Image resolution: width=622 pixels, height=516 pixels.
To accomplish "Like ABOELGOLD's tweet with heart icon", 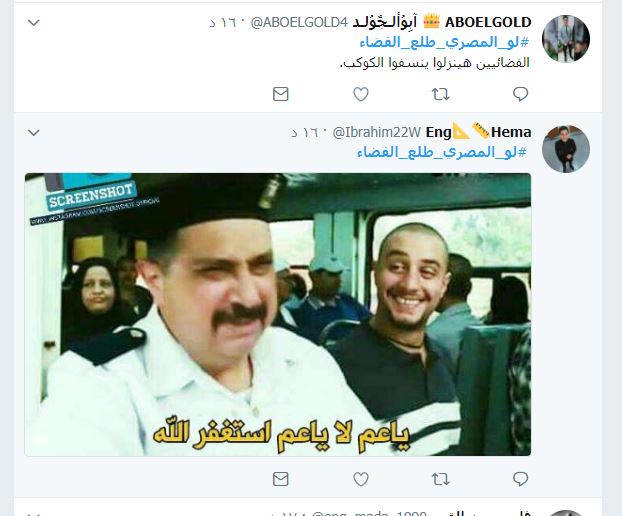I will coord(361,94).
